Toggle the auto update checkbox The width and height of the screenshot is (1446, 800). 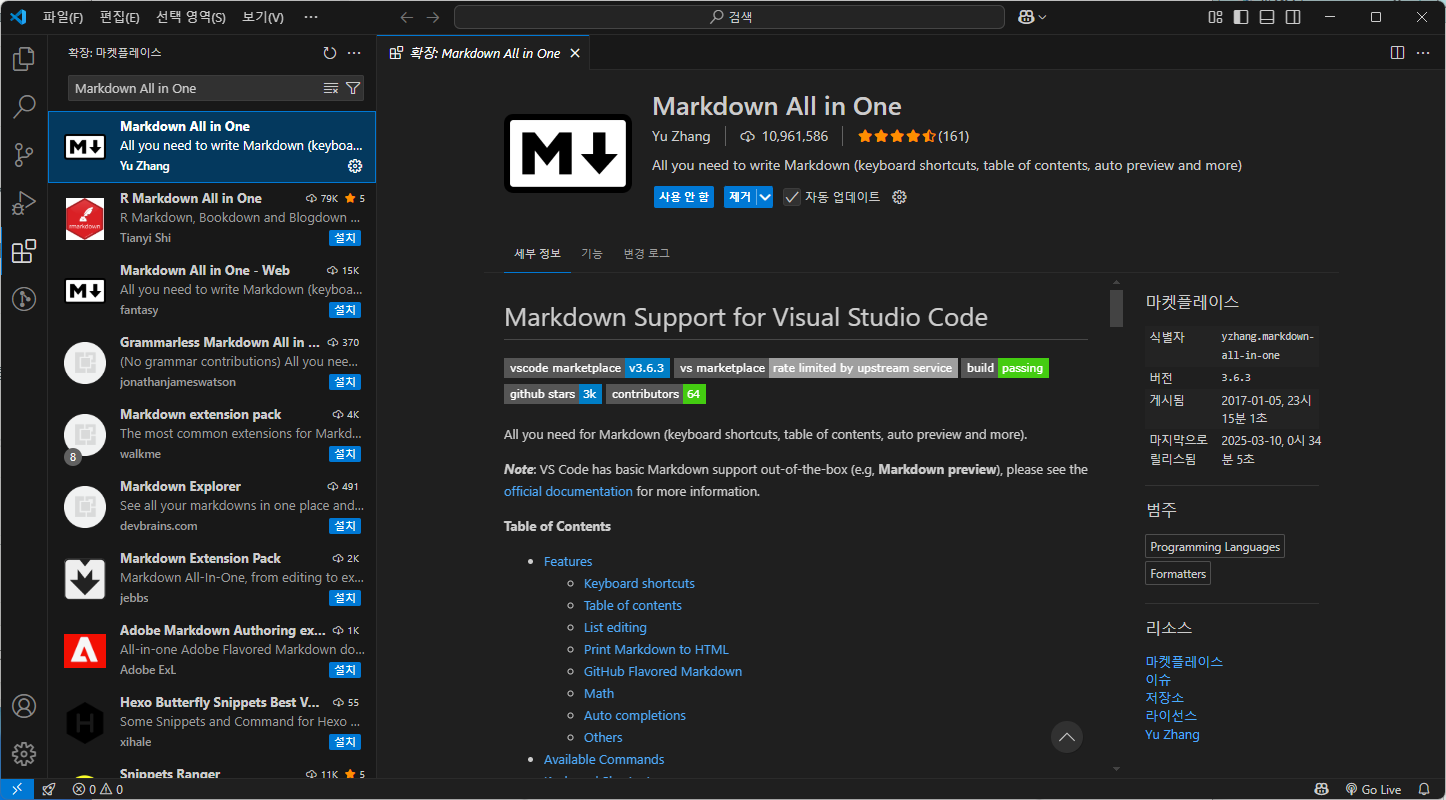(792, 197)
